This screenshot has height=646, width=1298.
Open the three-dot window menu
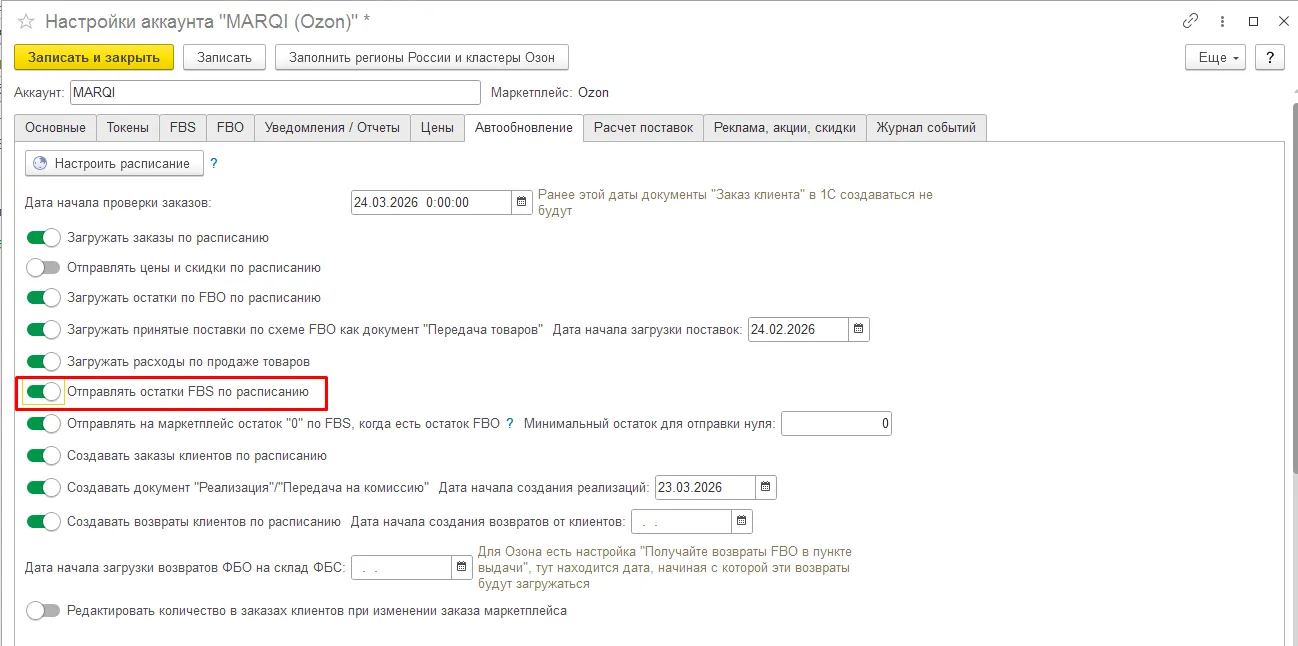click(x=1221, y=21)
